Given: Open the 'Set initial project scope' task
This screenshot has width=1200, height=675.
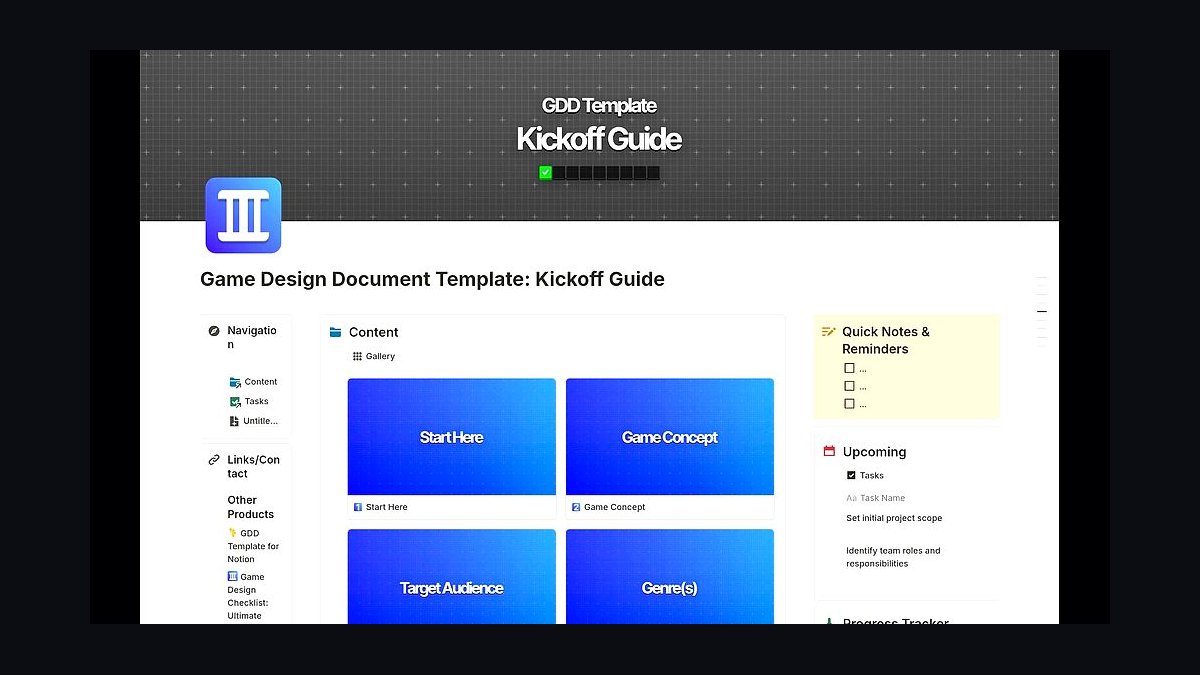Looking at the screenshot, I should click(894, 518).
